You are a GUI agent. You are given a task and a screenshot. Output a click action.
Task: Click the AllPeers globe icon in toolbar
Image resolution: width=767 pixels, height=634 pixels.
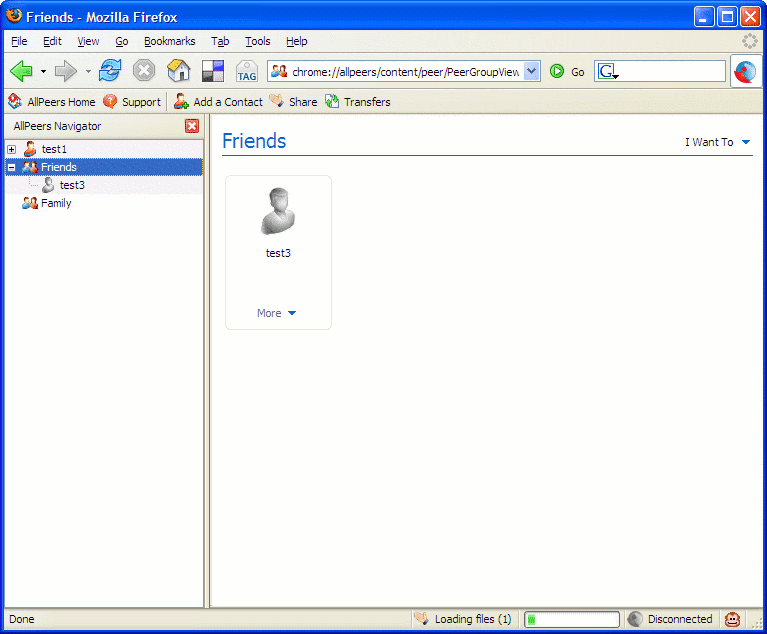pos(745,72)
